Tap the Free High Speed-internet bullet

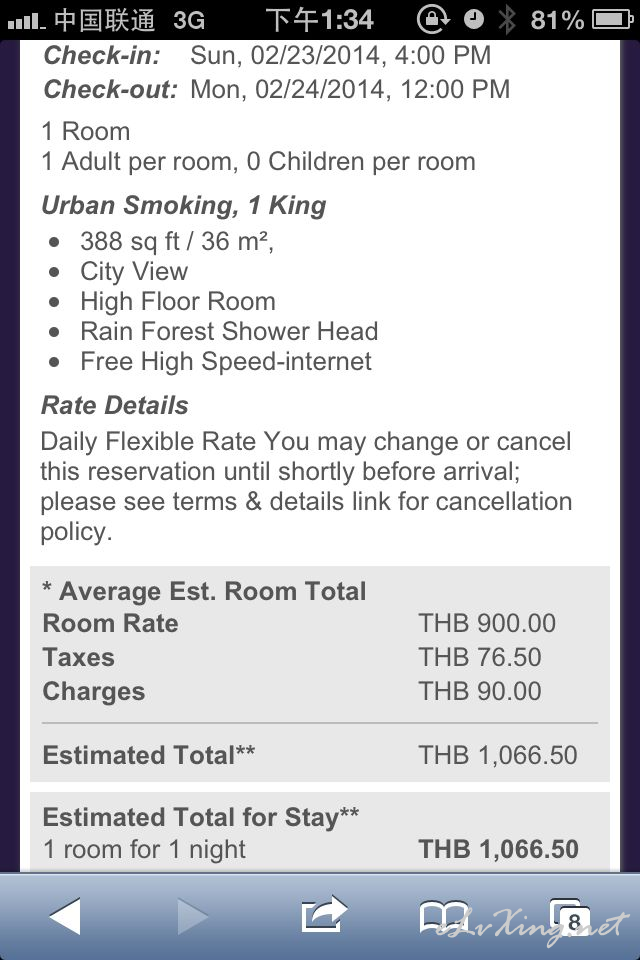pyautogui.click(x=211, y=361)
